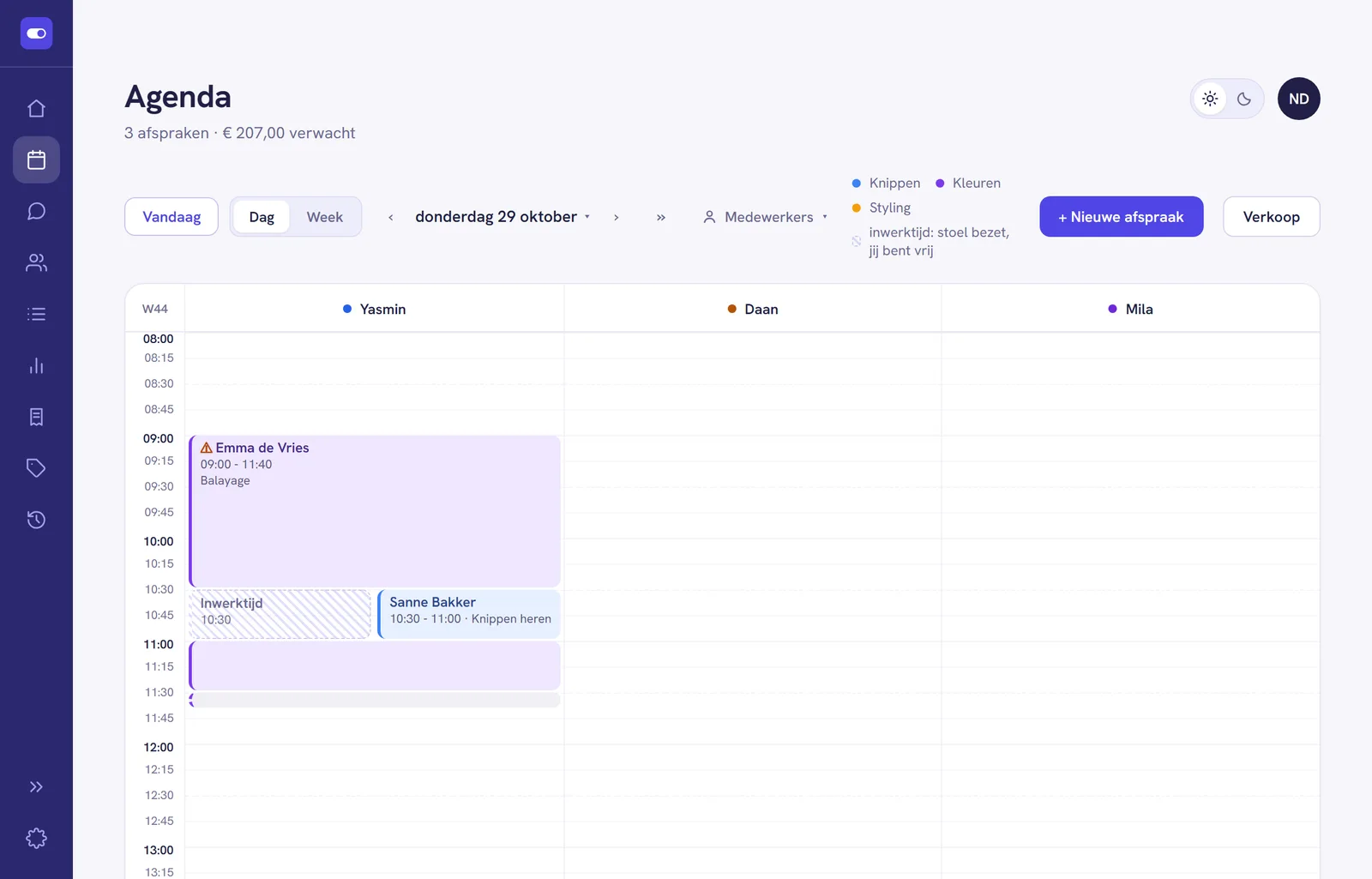This screenshot has width=1372, height=879.
Task: Open the price tag icon in the sidebar
Action: pyautogui.click(x=36, y=468)
